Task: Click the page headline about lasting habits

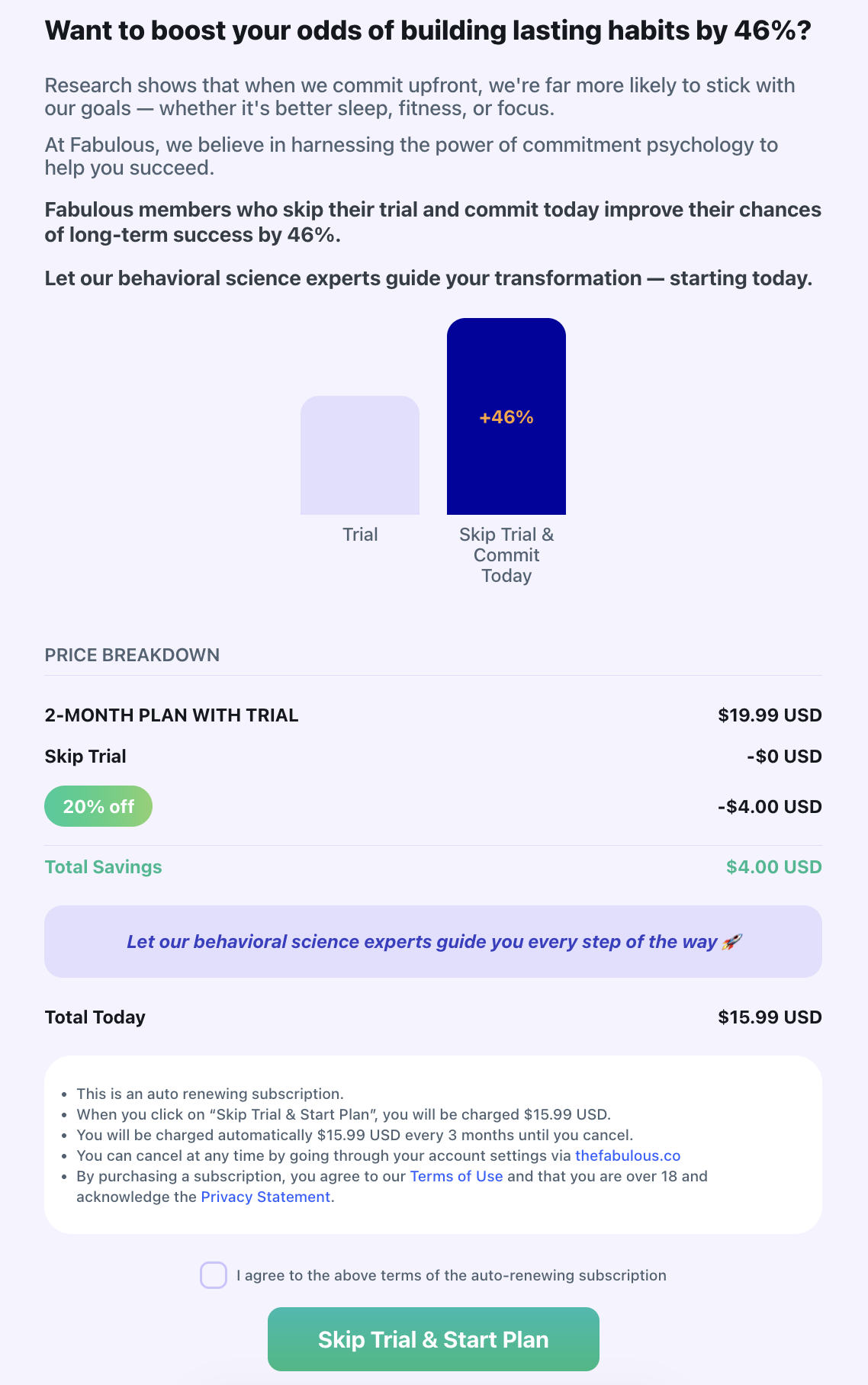Action: 428,31
